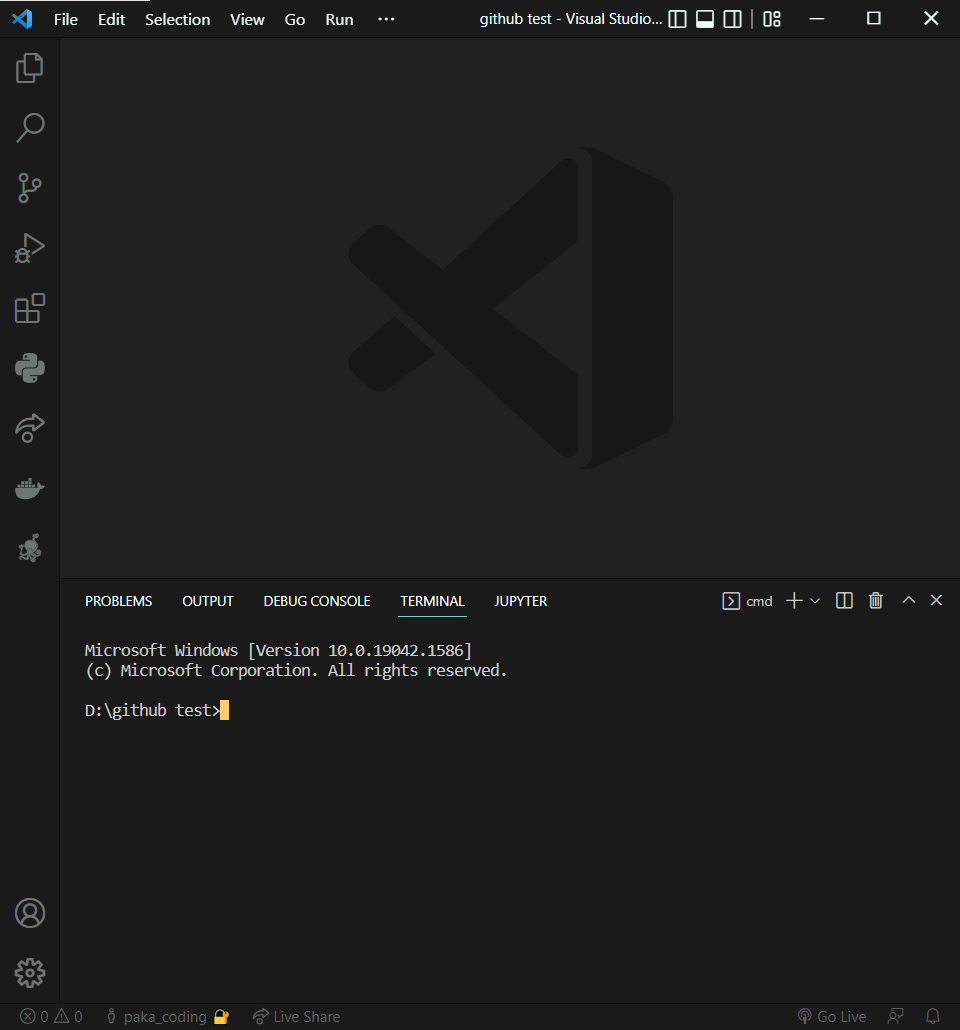Open the Extensions view
This screenshot has width=960, height=1030.
[30, 308]
